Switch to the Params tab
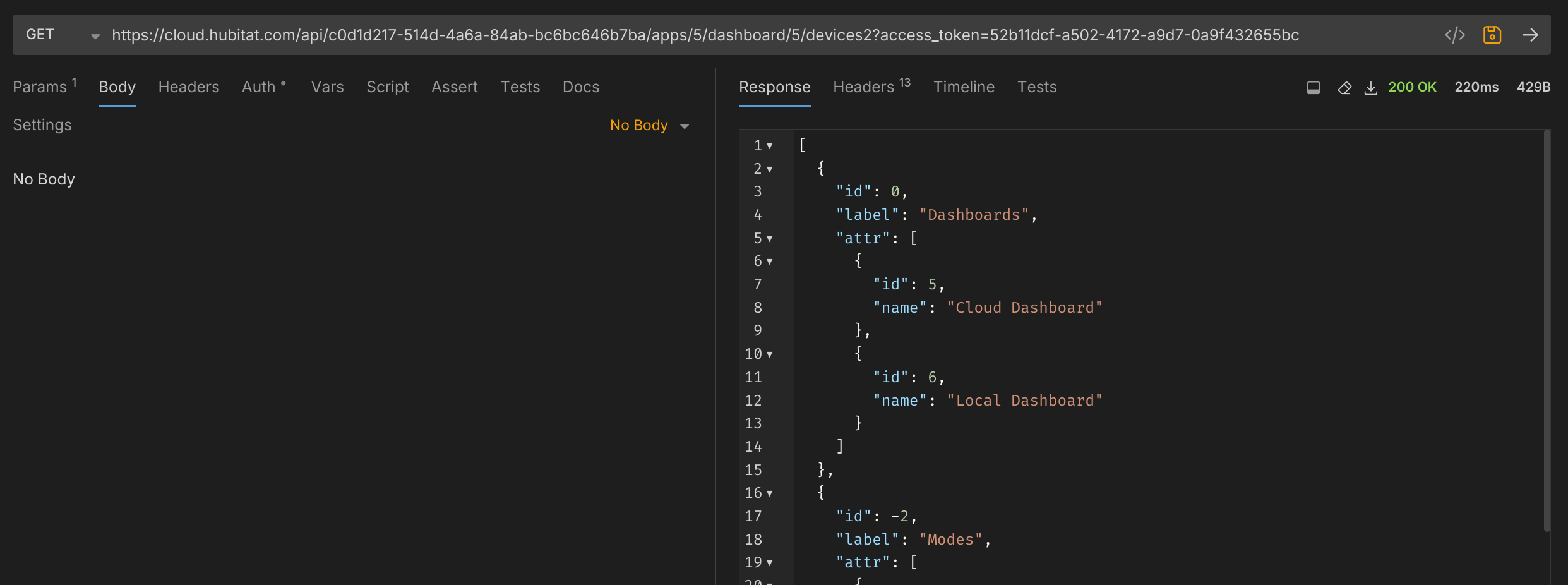This screenshot has width=1568, height=585. point(40,87)
